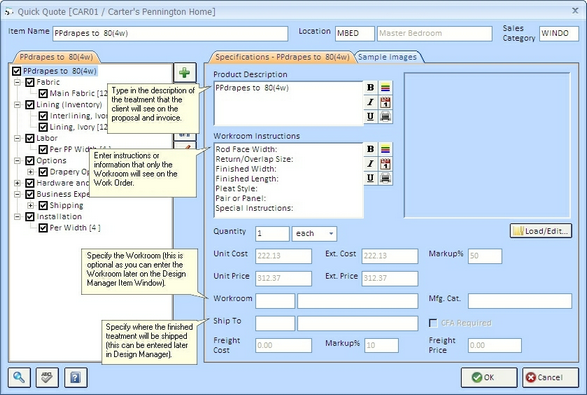Image resolution: width=587 pixels, height=395 pixels.
Task: Toggle the Installation checkbox
Action: coord(30,217)
